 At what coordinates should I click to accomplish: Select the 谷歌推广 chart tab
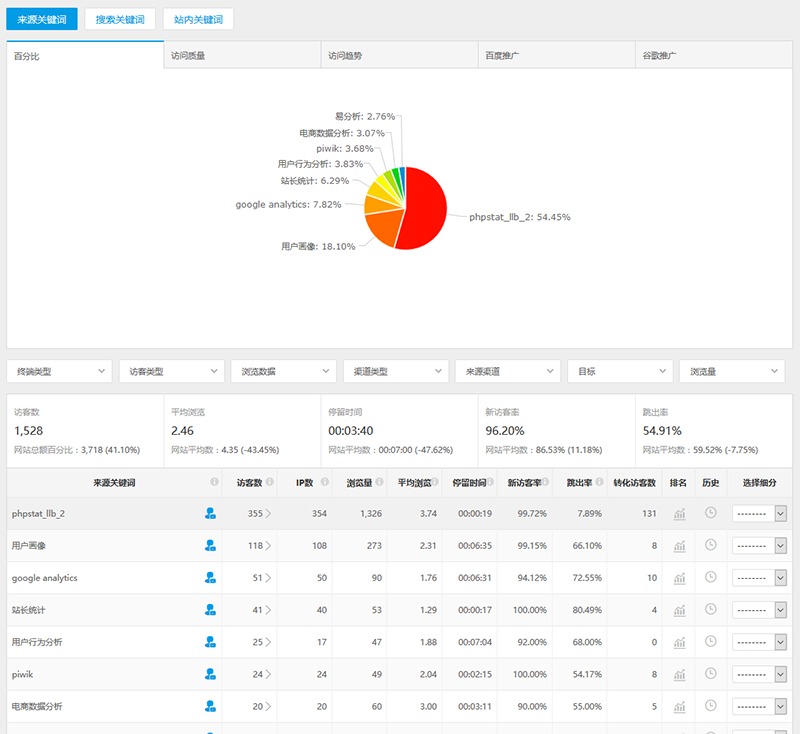pyautogui.click(x=714, y=55)
